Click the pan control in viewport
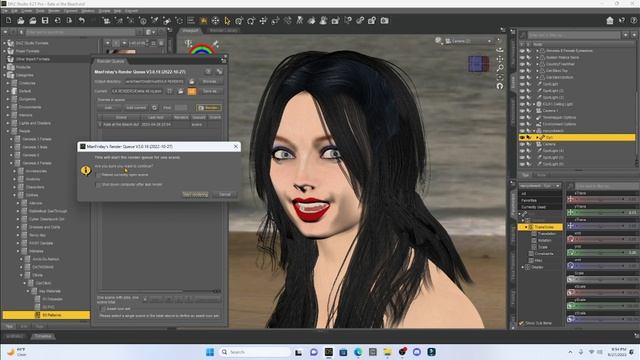 click(500, 59)
